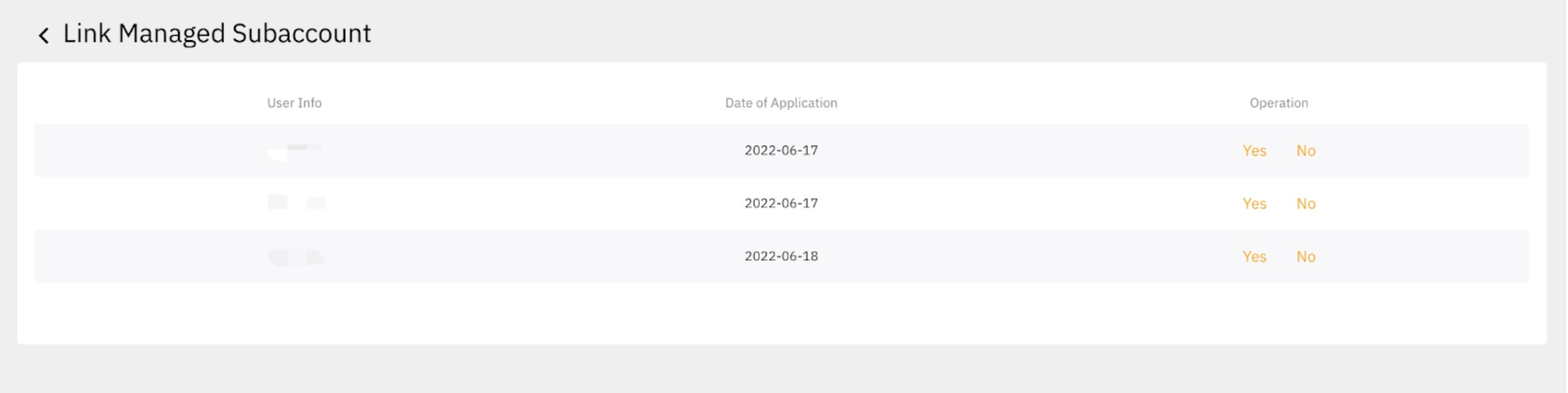The image size is (1568, 393).
Task: Go back using the left chevron arrow
Action: click(x=43, y=35)
